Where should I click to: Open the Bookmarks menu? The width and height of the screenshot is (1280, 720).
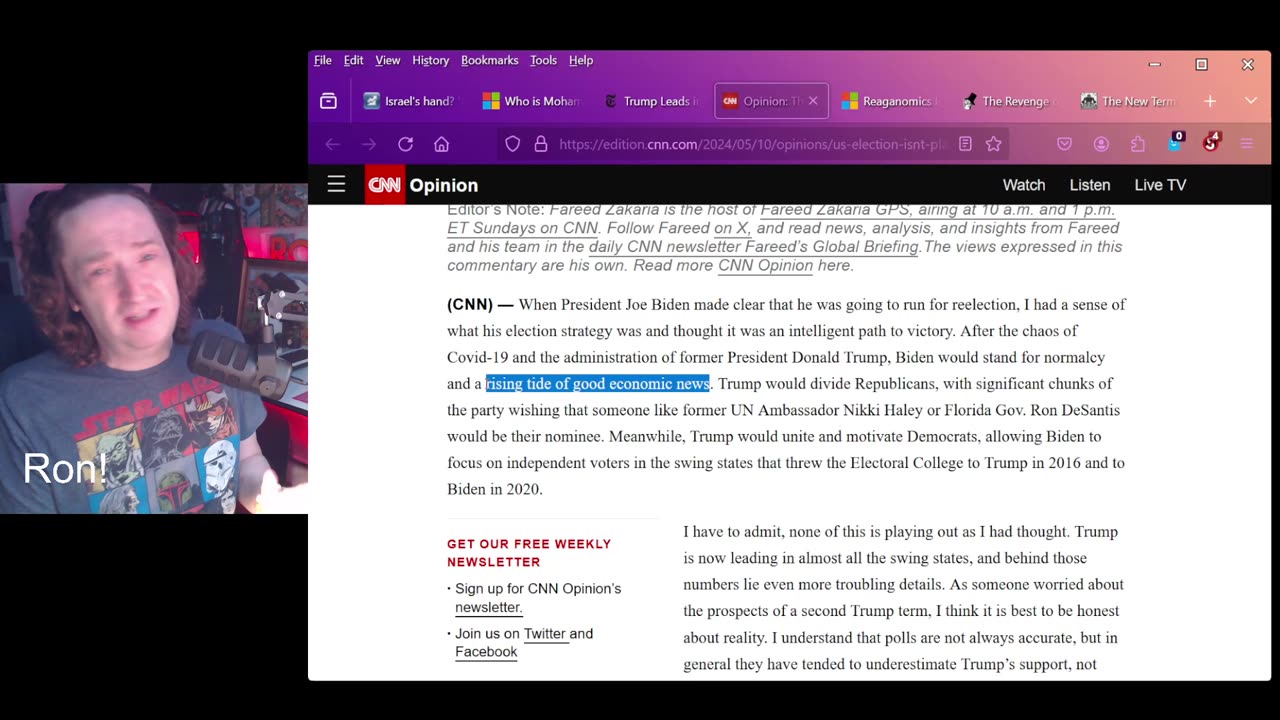489,60
